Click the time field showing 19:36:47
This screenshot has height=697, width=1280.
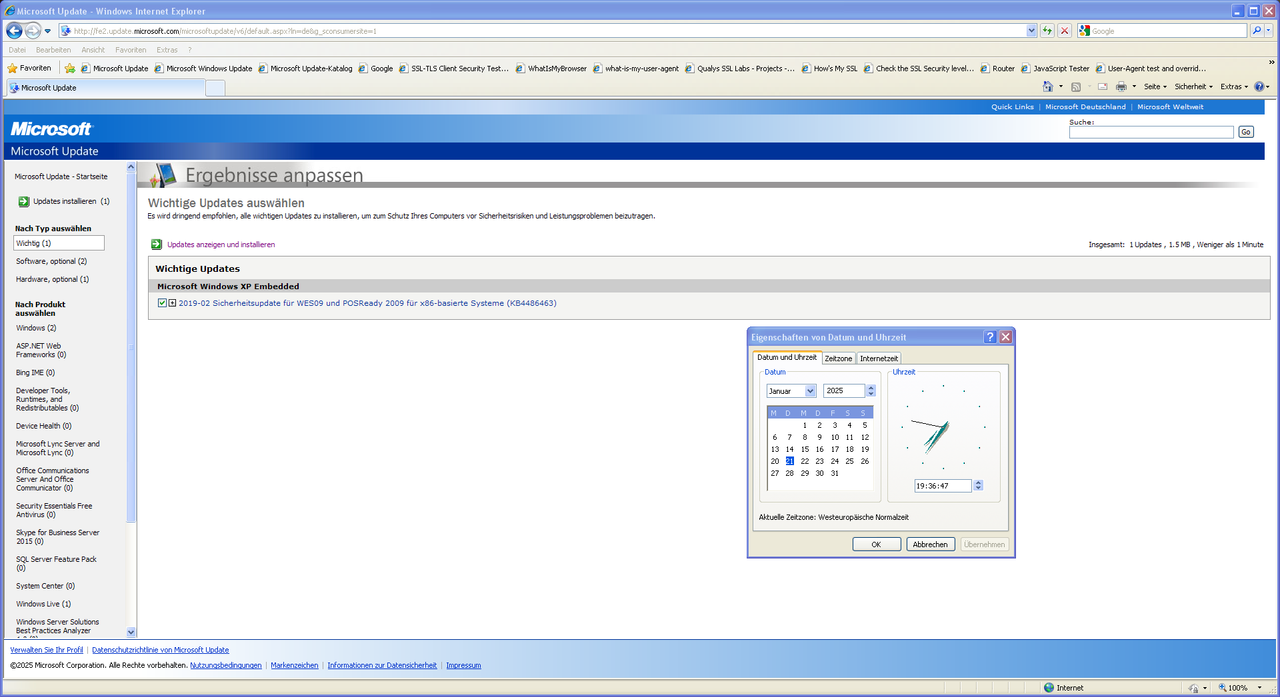click(x=943, y=485)
